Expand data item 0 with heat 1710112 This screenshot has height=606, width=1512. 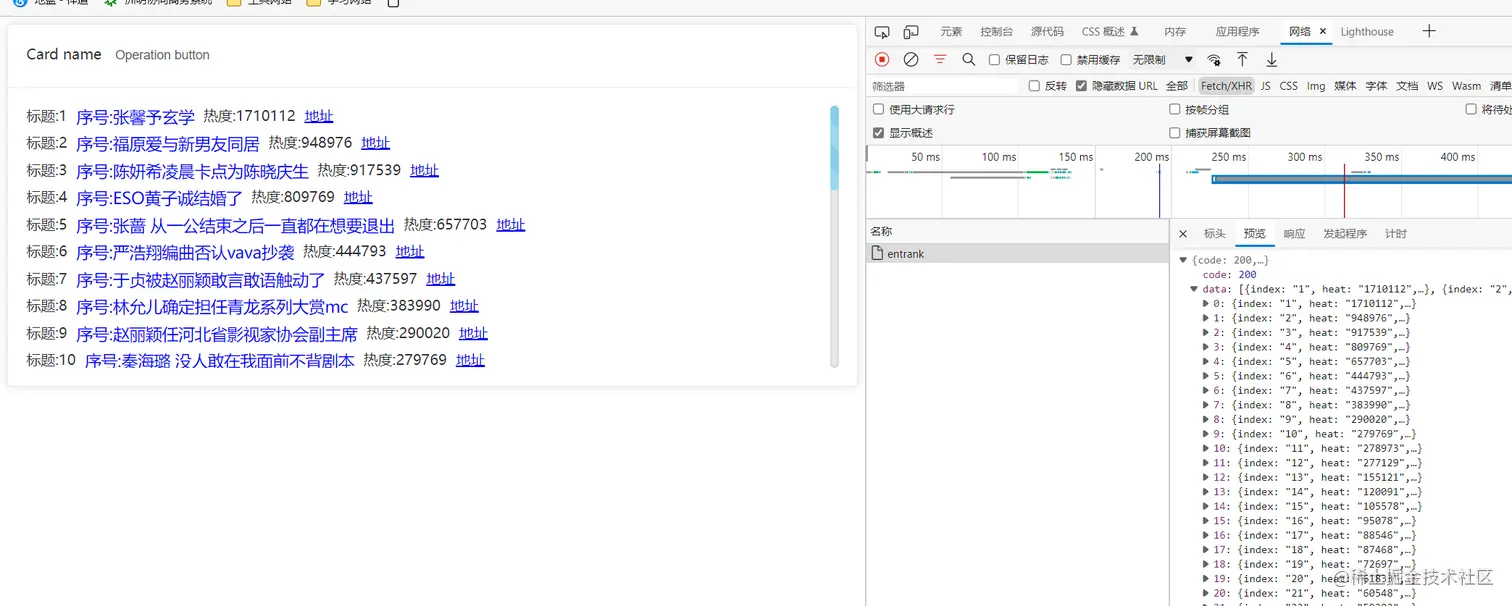tap(1206, 303)
